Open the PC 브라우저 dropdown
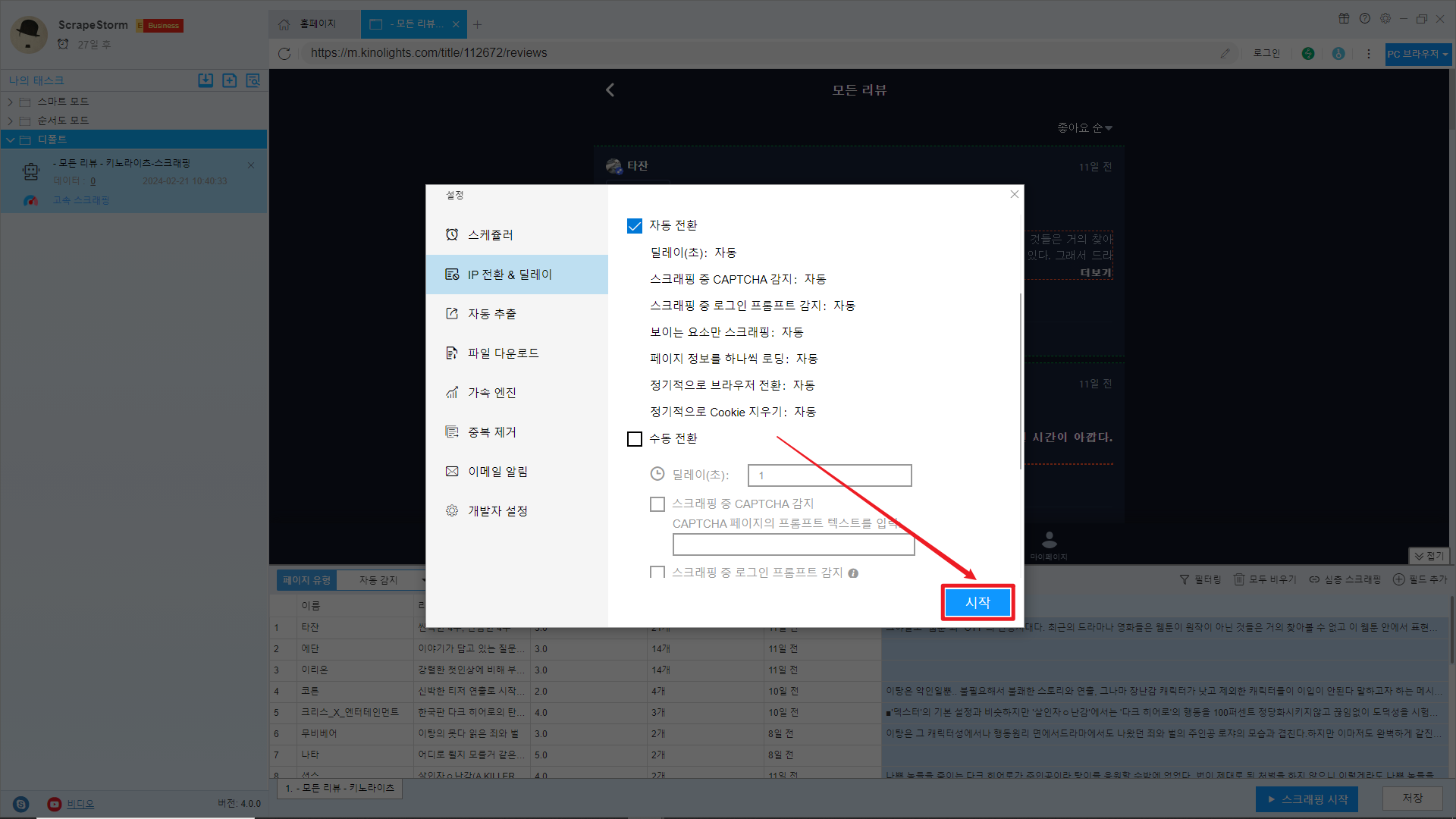Image resolution: width=1456 pixels, height=819 pixels. tap(1417, 54)
